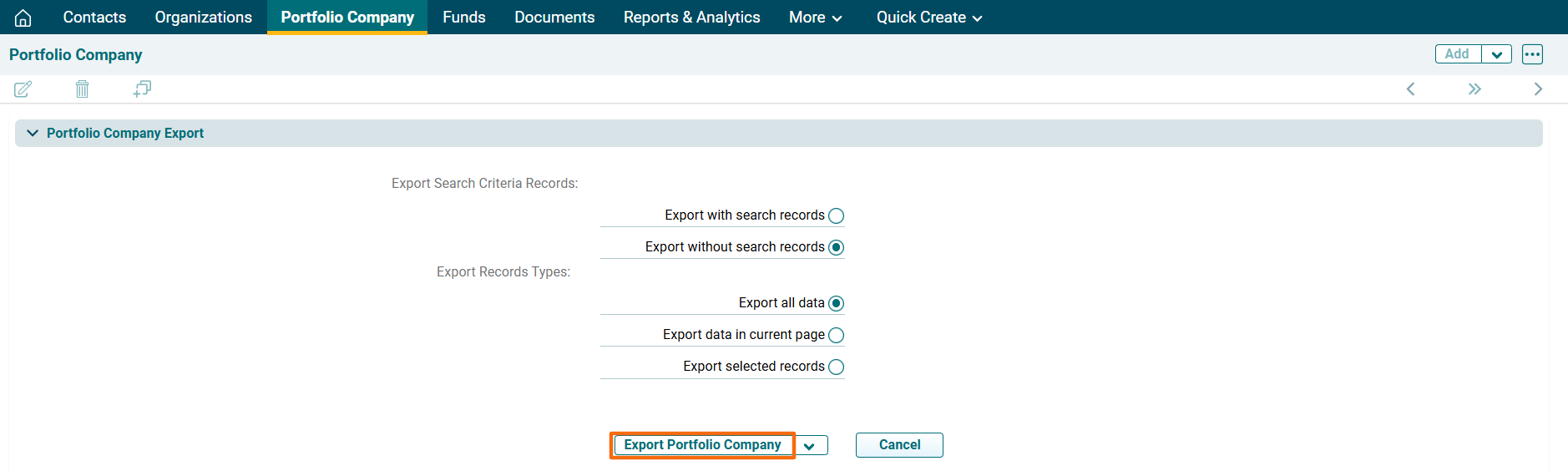Click the Home icon in navigation bar
The image size is (1568, 471).
tap(23, 18)
